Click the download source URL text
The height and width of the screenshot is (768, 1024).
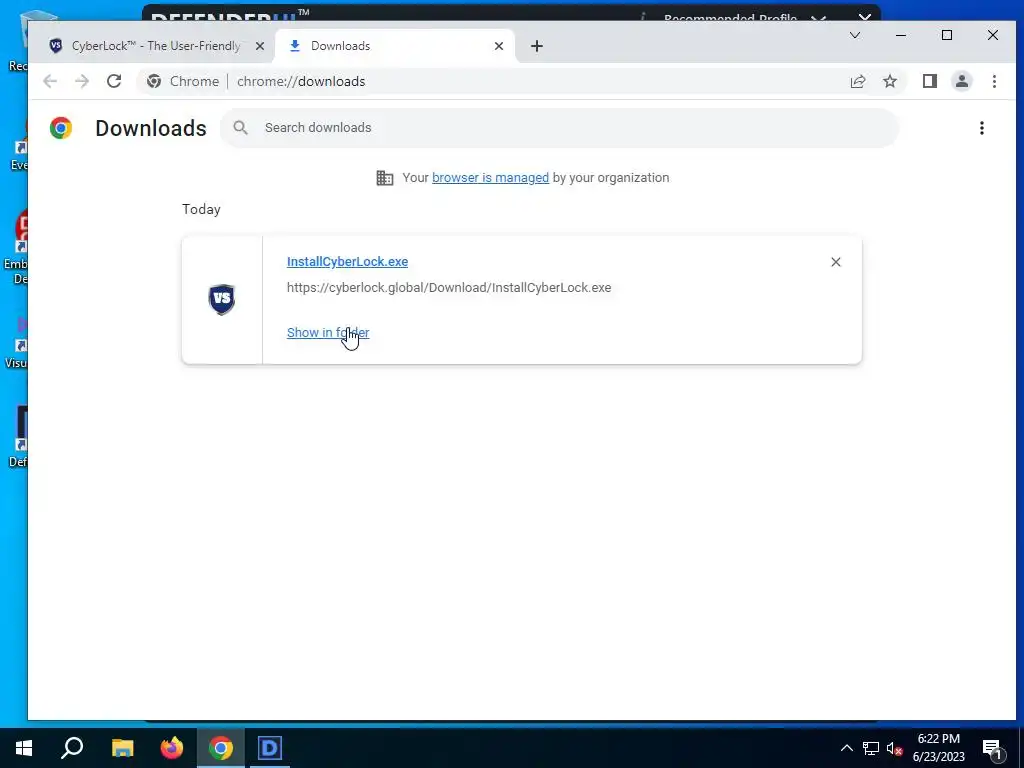click(x=449, y=287)
